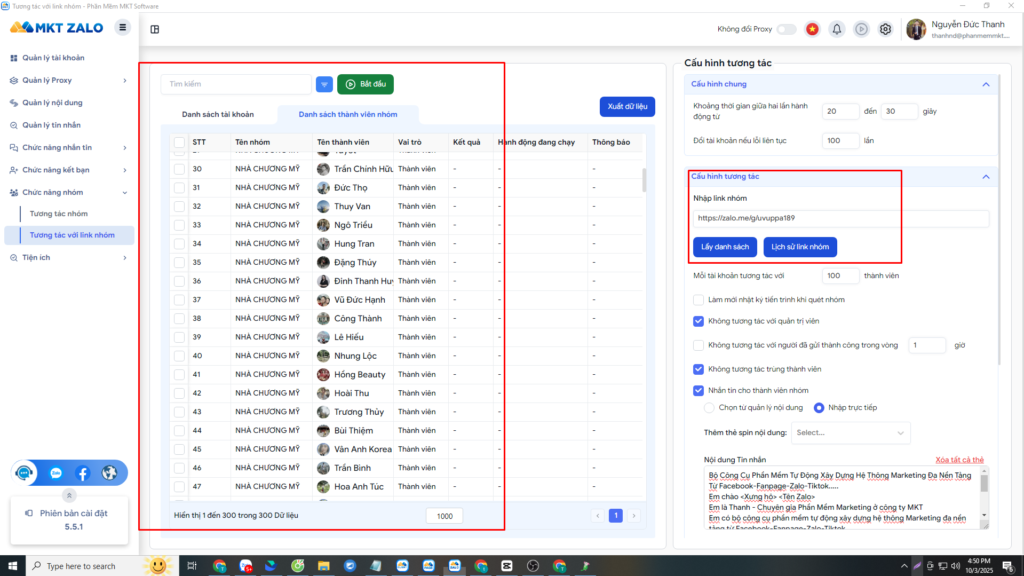Viewport: 1024px width, 576px height.
Task: Click Lịch sử link nhóm button
Action: point(800,247)
